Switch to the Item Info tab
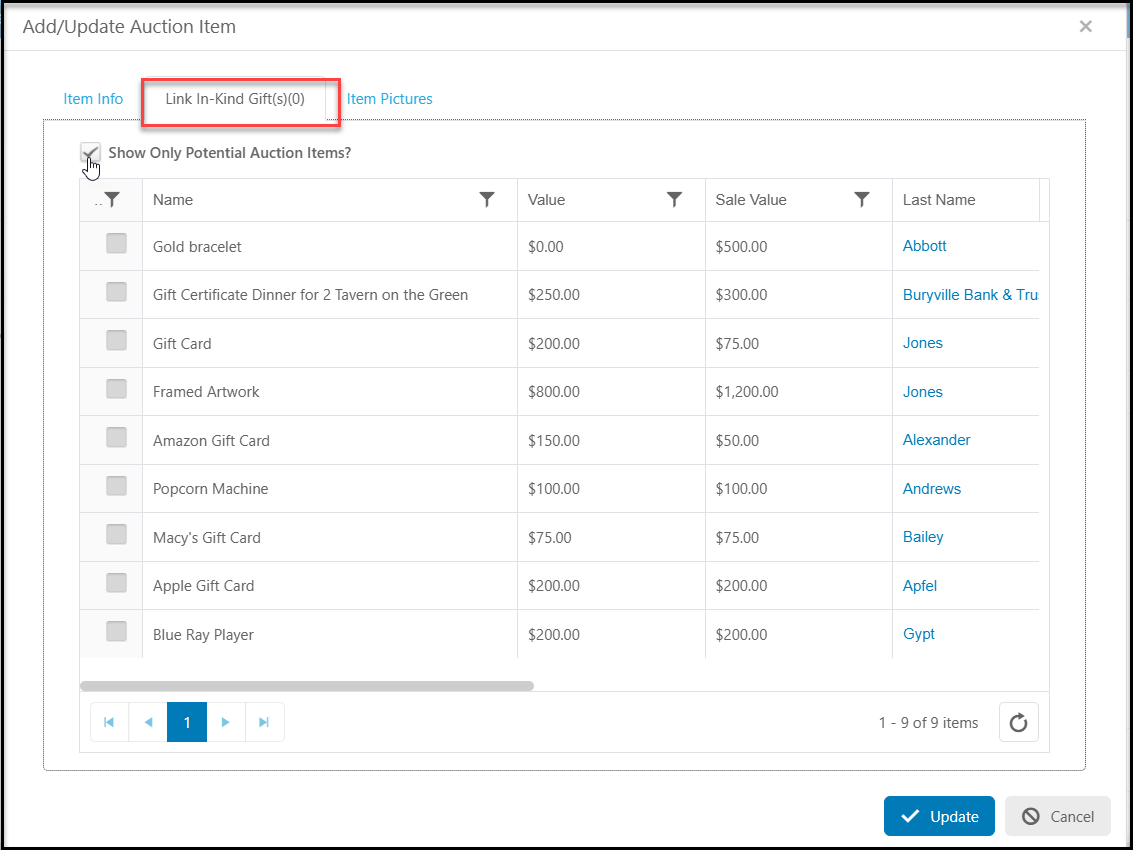The height and width of the screenshot is (850, 1133). click(93, 99)
